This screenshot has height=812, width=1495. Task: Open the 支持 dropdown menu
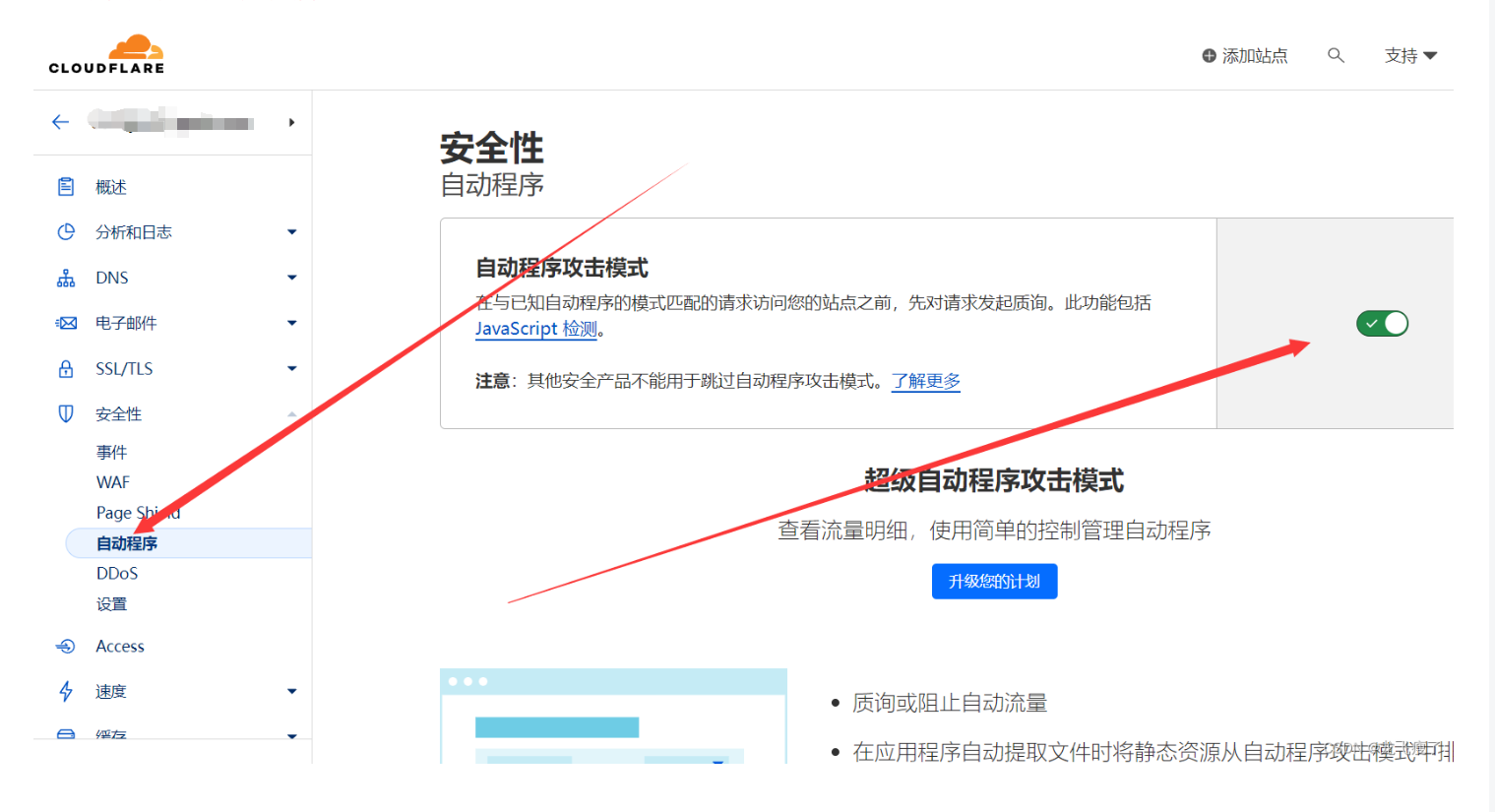(1410, 56)
